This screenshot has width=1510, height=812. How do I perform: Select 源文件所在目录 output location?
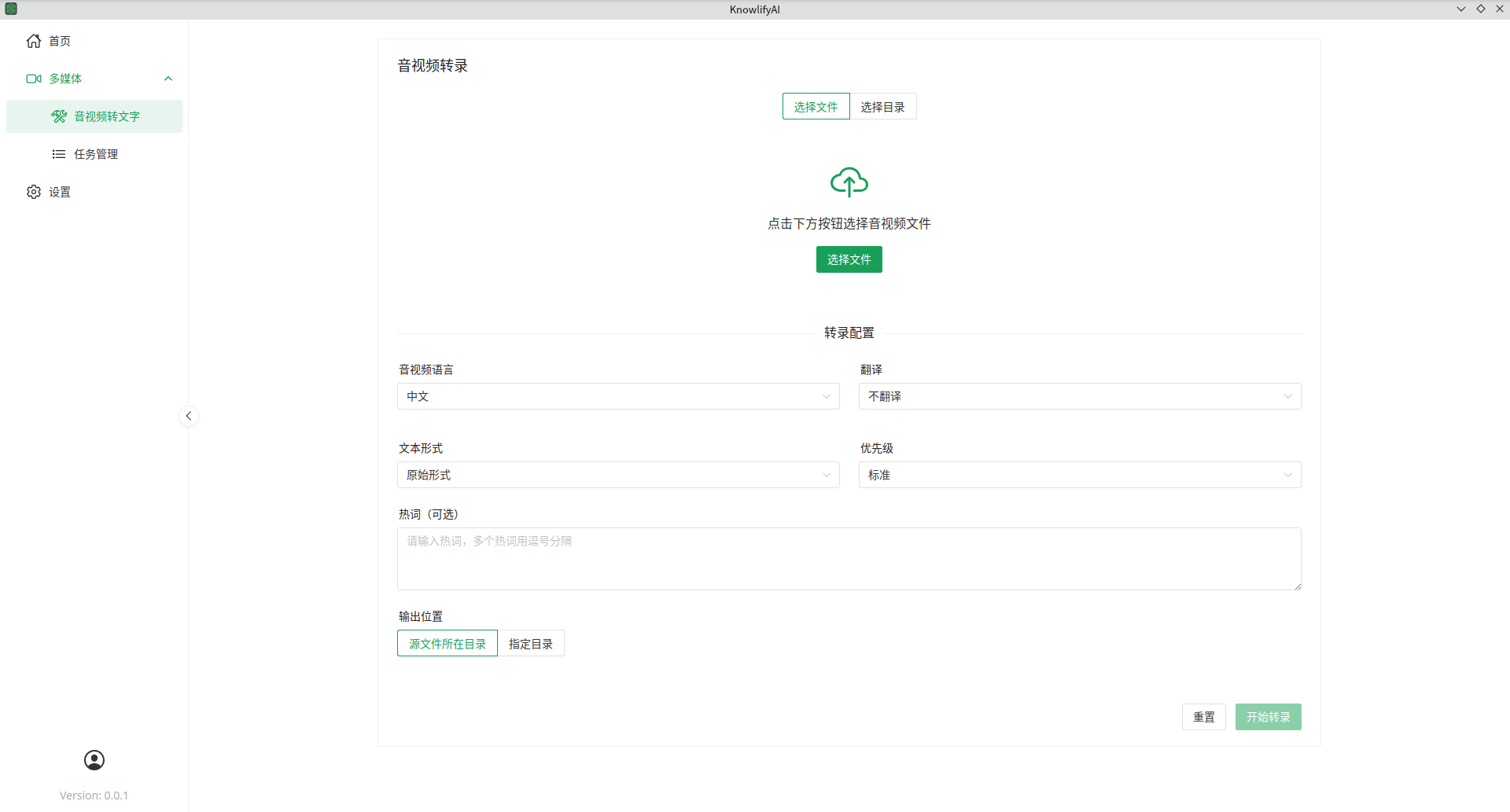pos(447,644)
